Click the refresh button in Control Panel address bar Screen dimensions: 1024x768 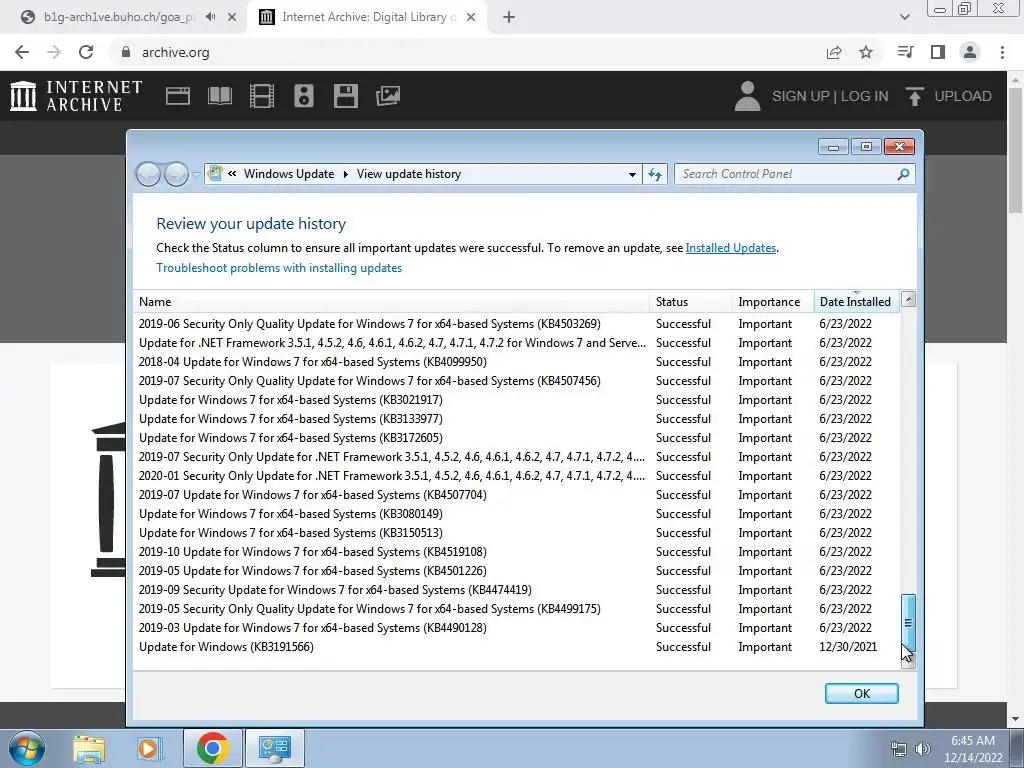tap(655, 174)
